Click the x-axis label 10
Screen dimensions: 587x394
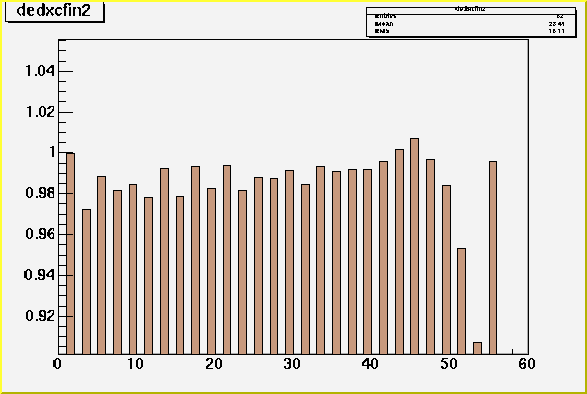(135, 364)
